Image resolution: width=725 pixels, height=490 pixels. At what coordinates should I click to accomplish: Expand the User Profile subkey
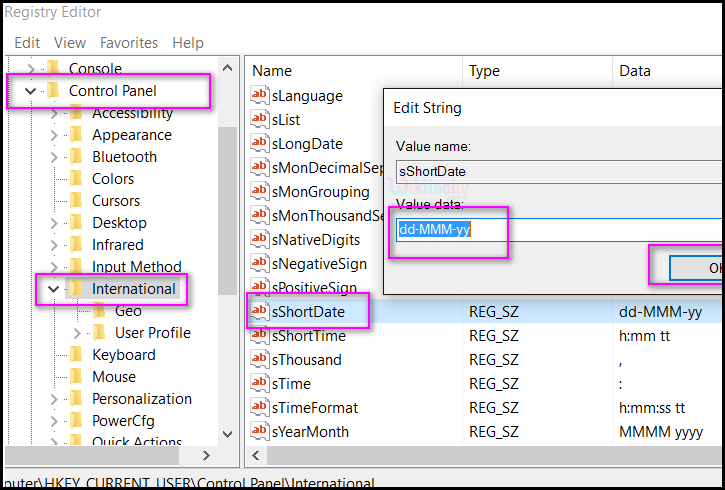(77, 333)
